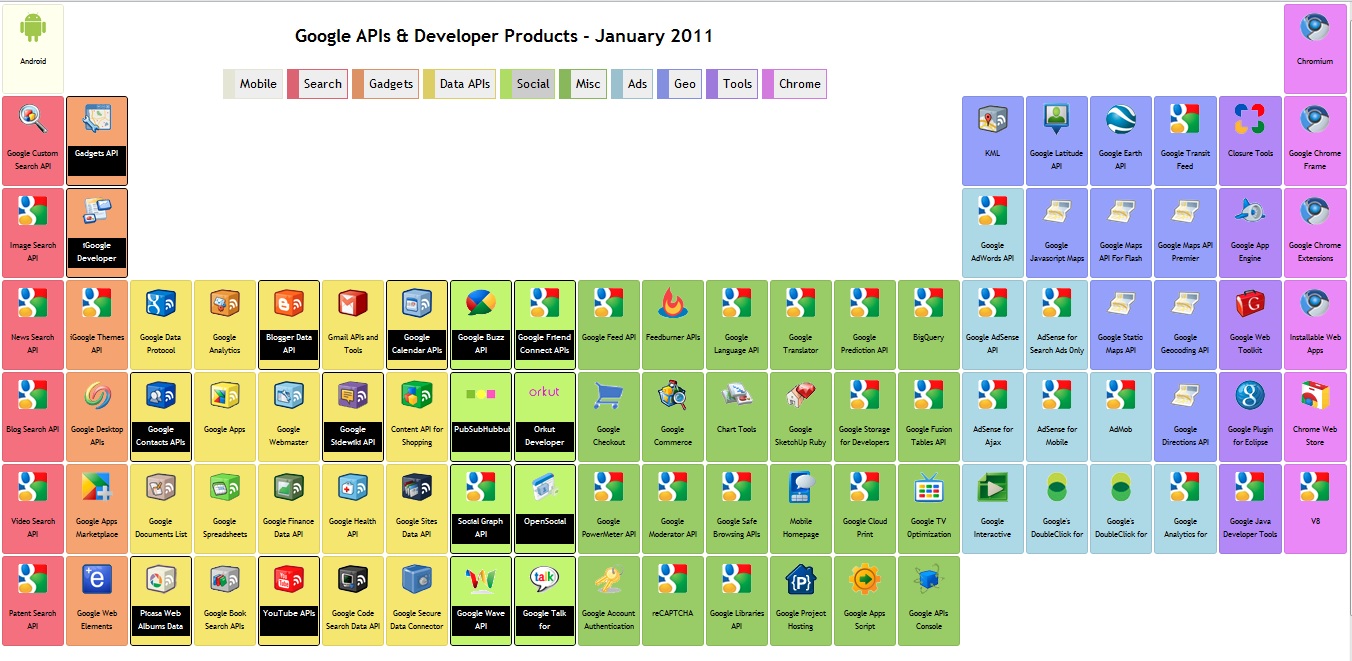Click the Google Wave API icon
1352x661 pixels.
(x=481, y=579)
